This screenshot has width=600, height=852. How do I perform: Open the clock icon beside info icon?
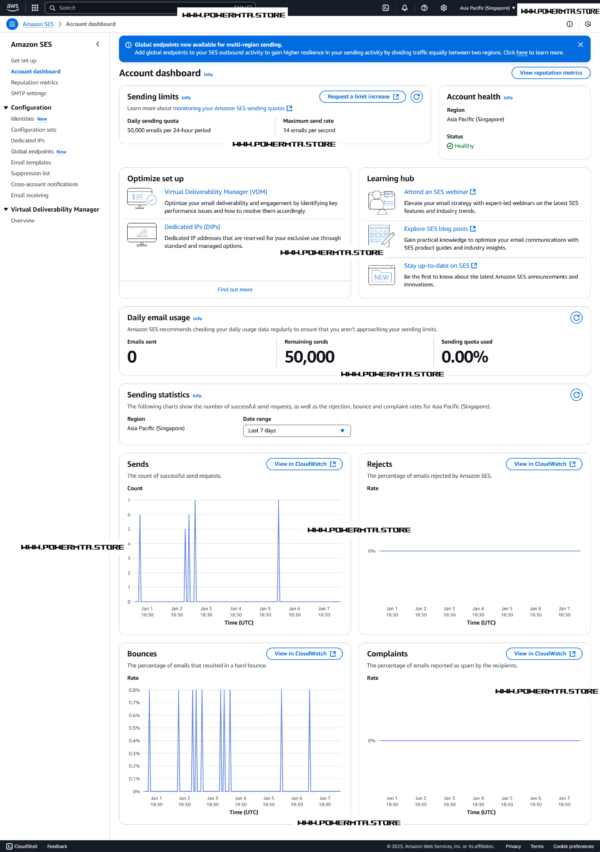click(x=588, y=24)
